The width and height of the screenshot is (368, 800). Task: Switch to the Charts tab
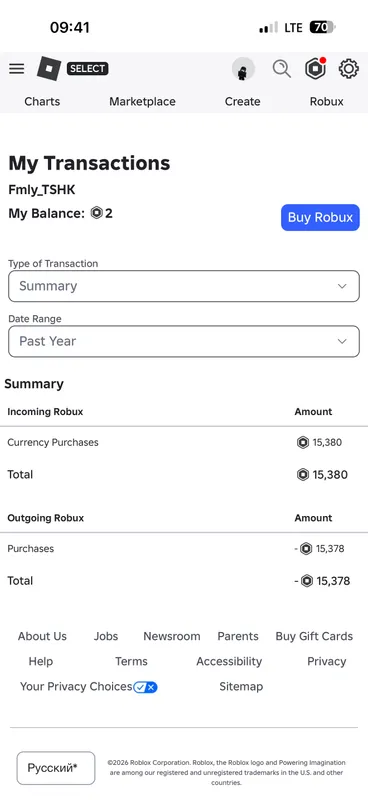click(x=42, y=102)
